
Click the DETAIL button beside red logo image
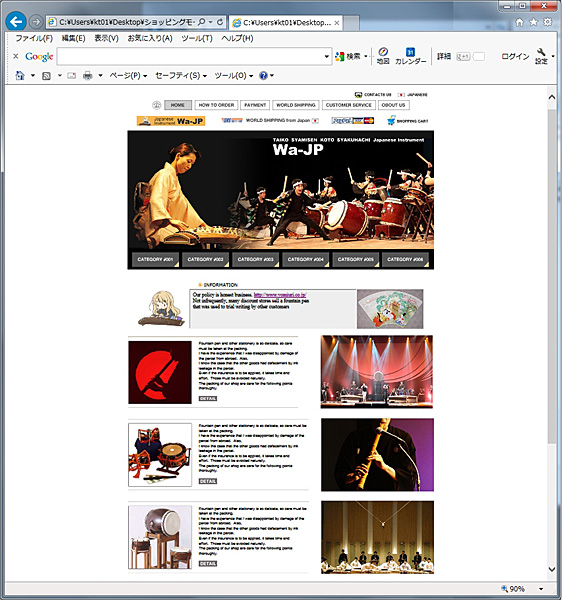click(208, 398)
